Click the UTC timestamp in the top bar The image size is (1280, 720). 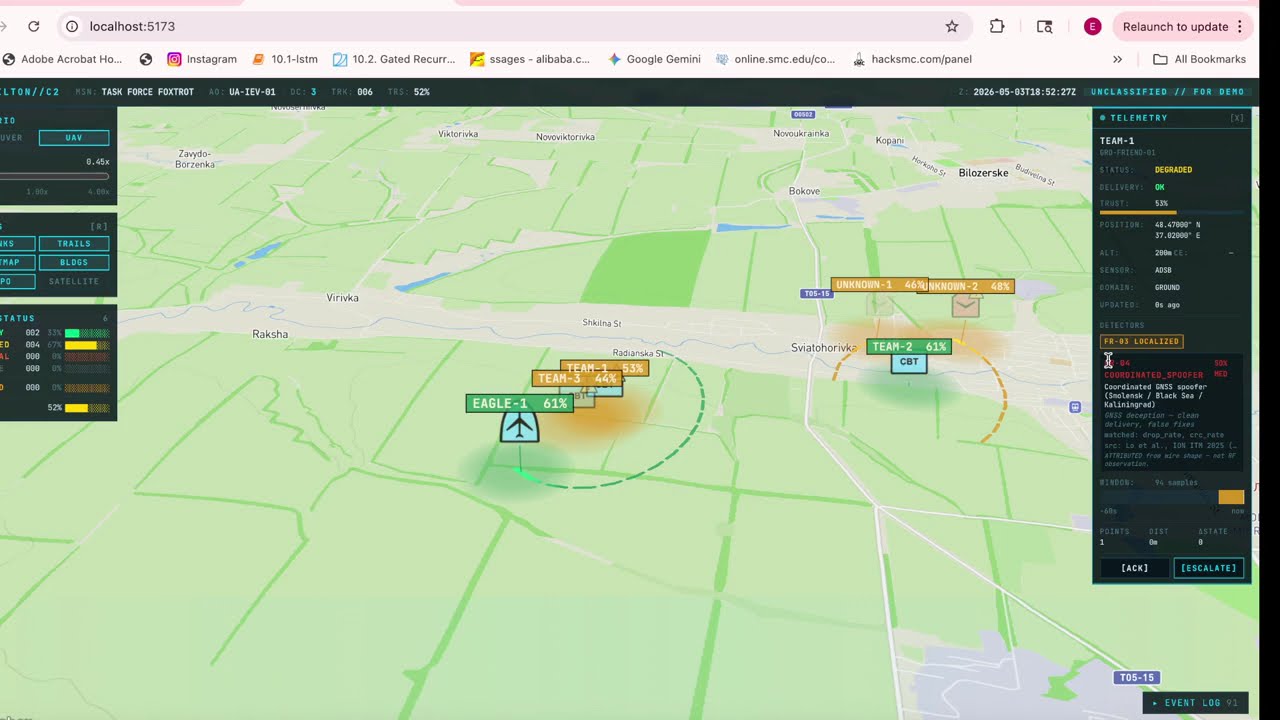pyautogui.click(x=1025, y=92)
